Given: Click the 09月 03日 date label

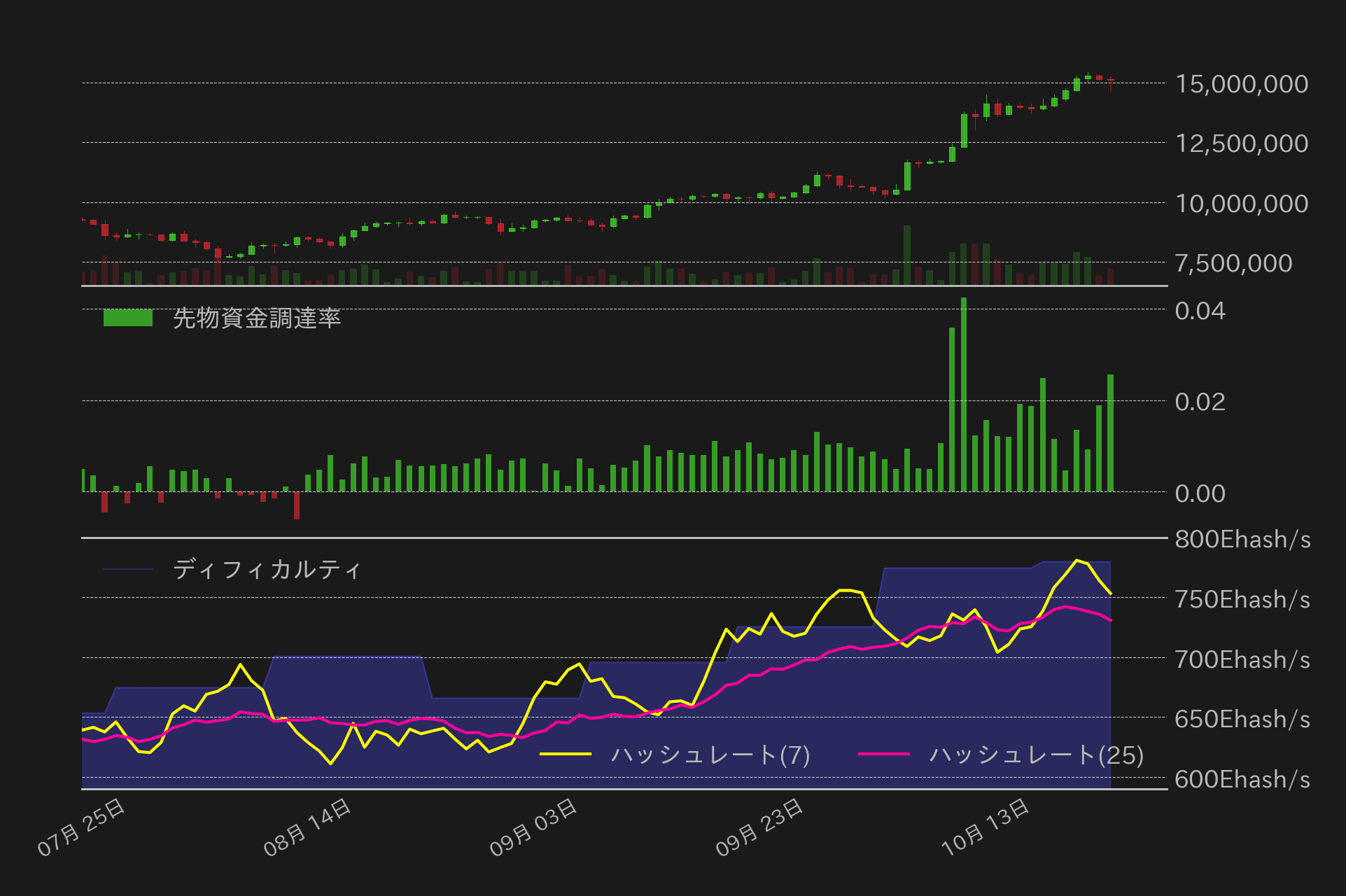Looking at the screenshot, I should click(x=533, y=827).
